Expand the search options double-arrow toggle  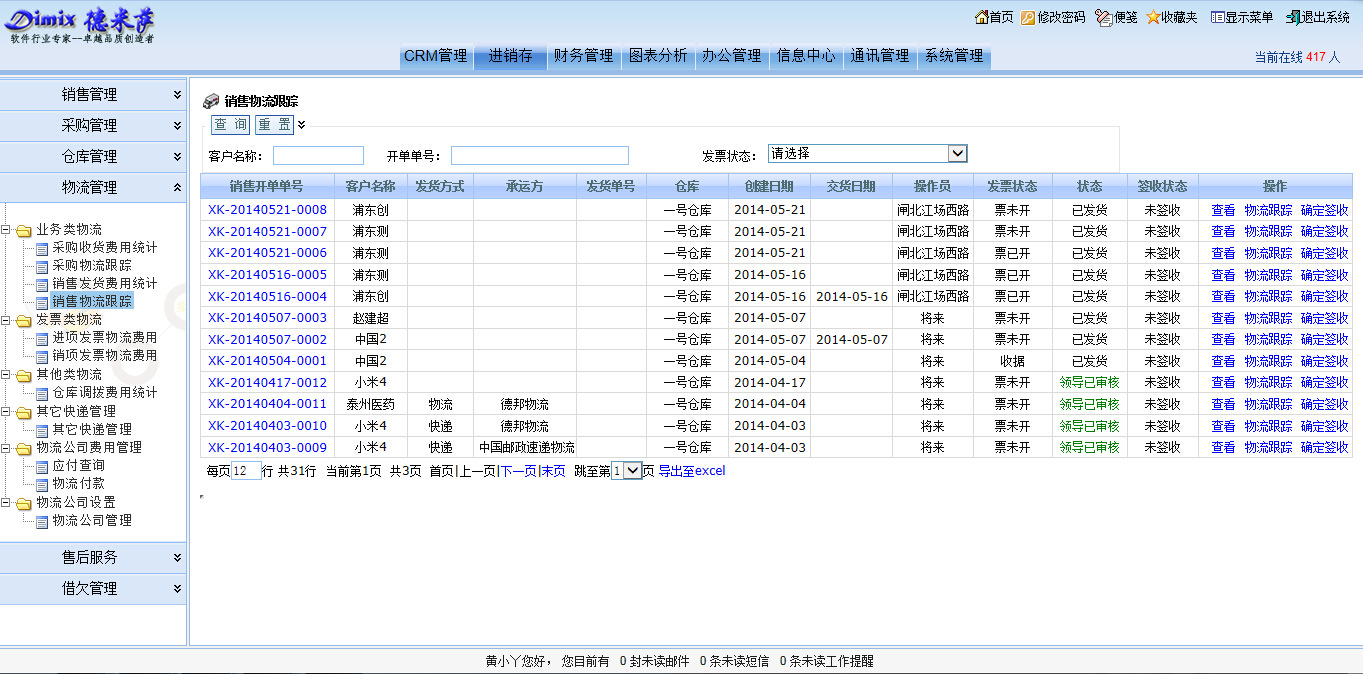(x=301, y=125)
